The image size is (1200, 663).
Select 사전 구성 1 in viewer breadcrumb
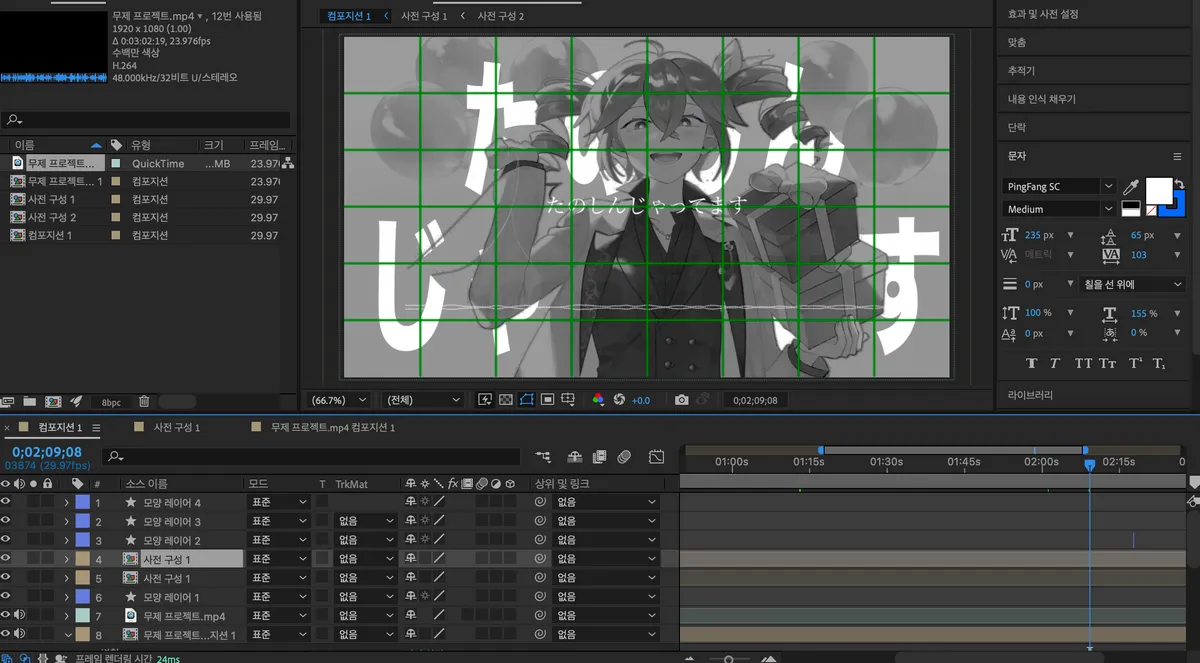coord(424,16)
